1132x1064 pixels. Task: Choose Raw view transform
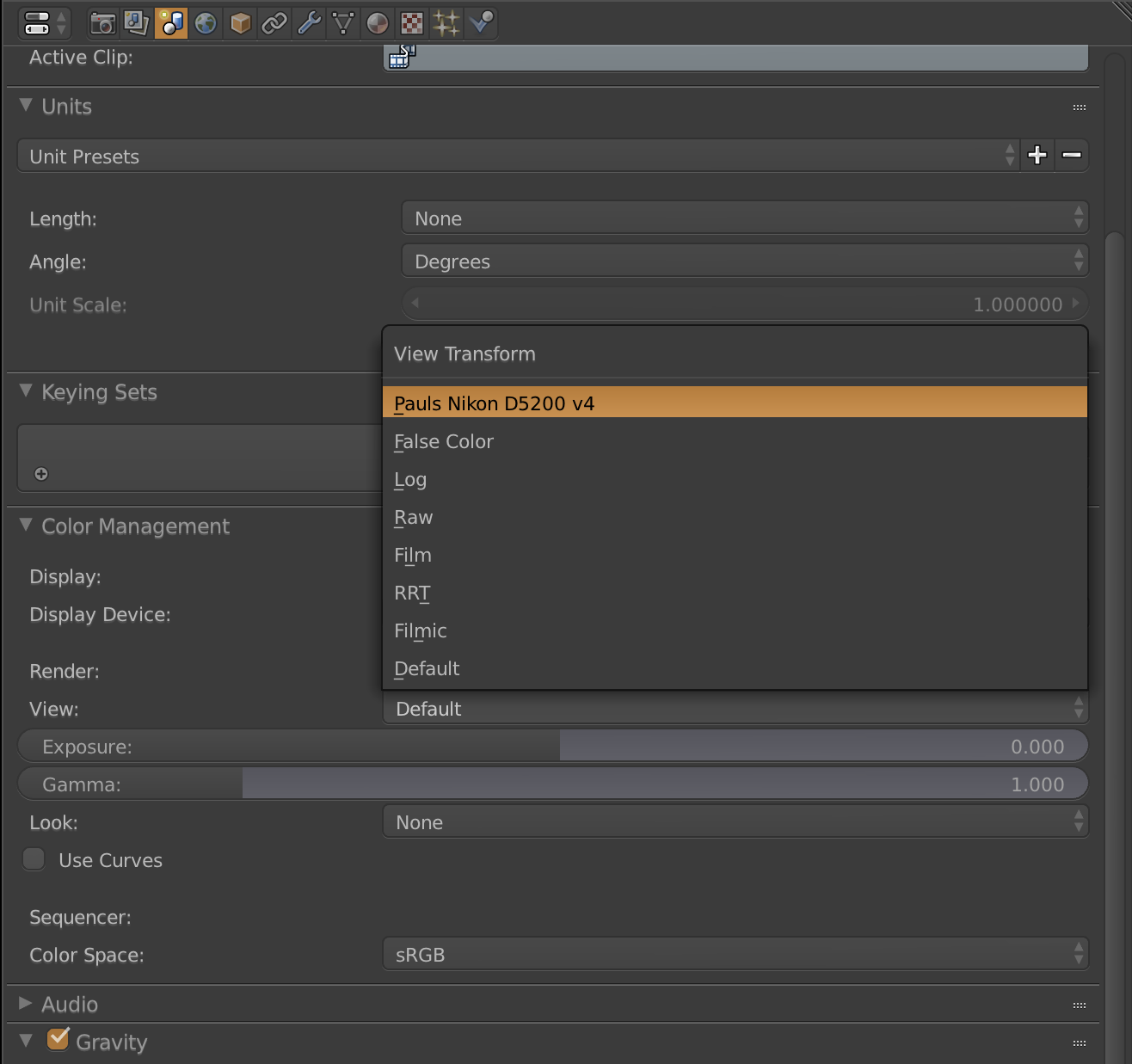735,517
